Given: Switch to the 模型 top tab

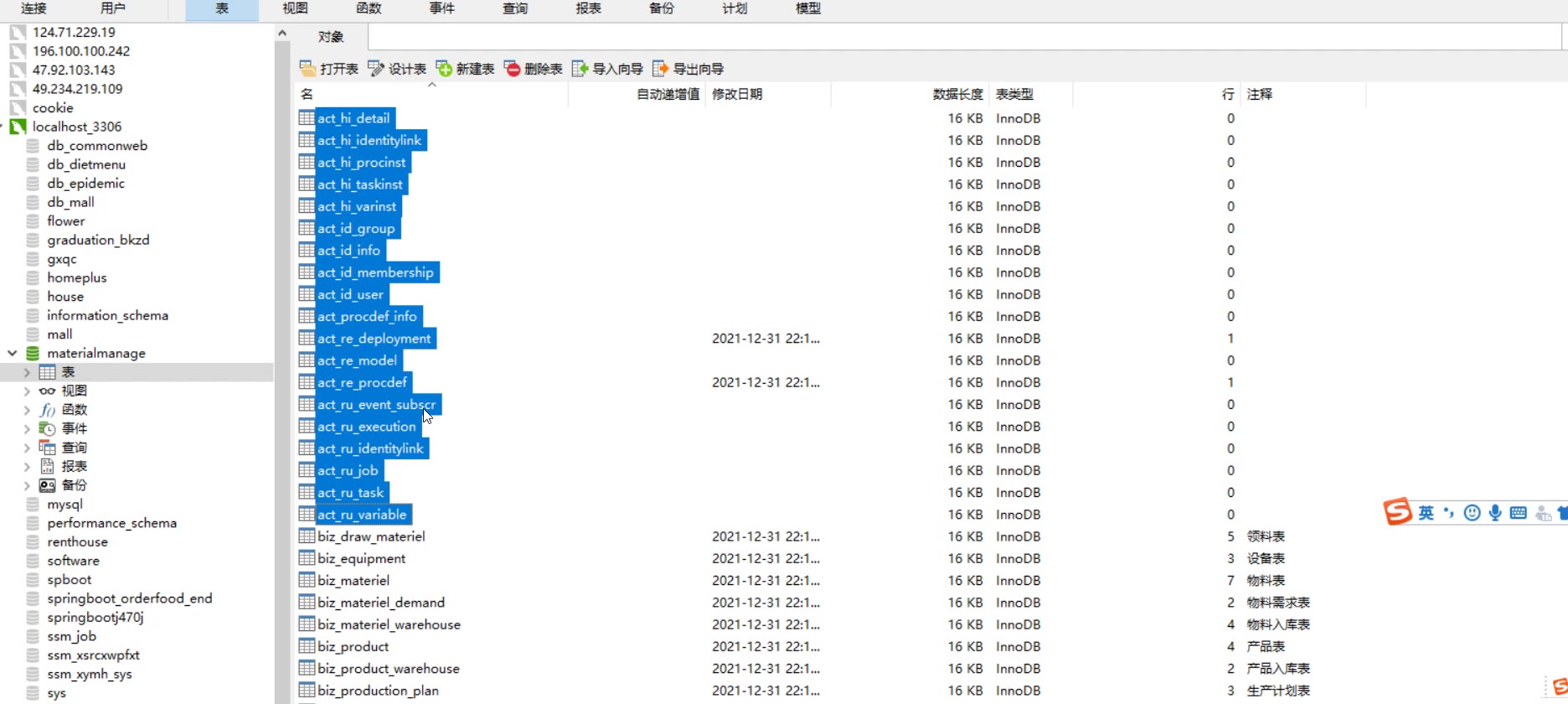Looking at the screenshot, I should pos(808,8).
